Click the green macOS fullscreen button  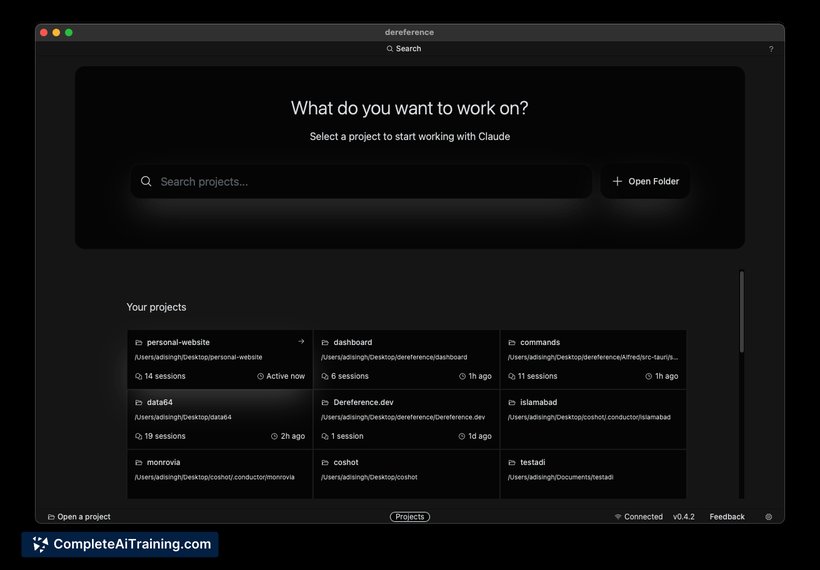tap(69, 32)
